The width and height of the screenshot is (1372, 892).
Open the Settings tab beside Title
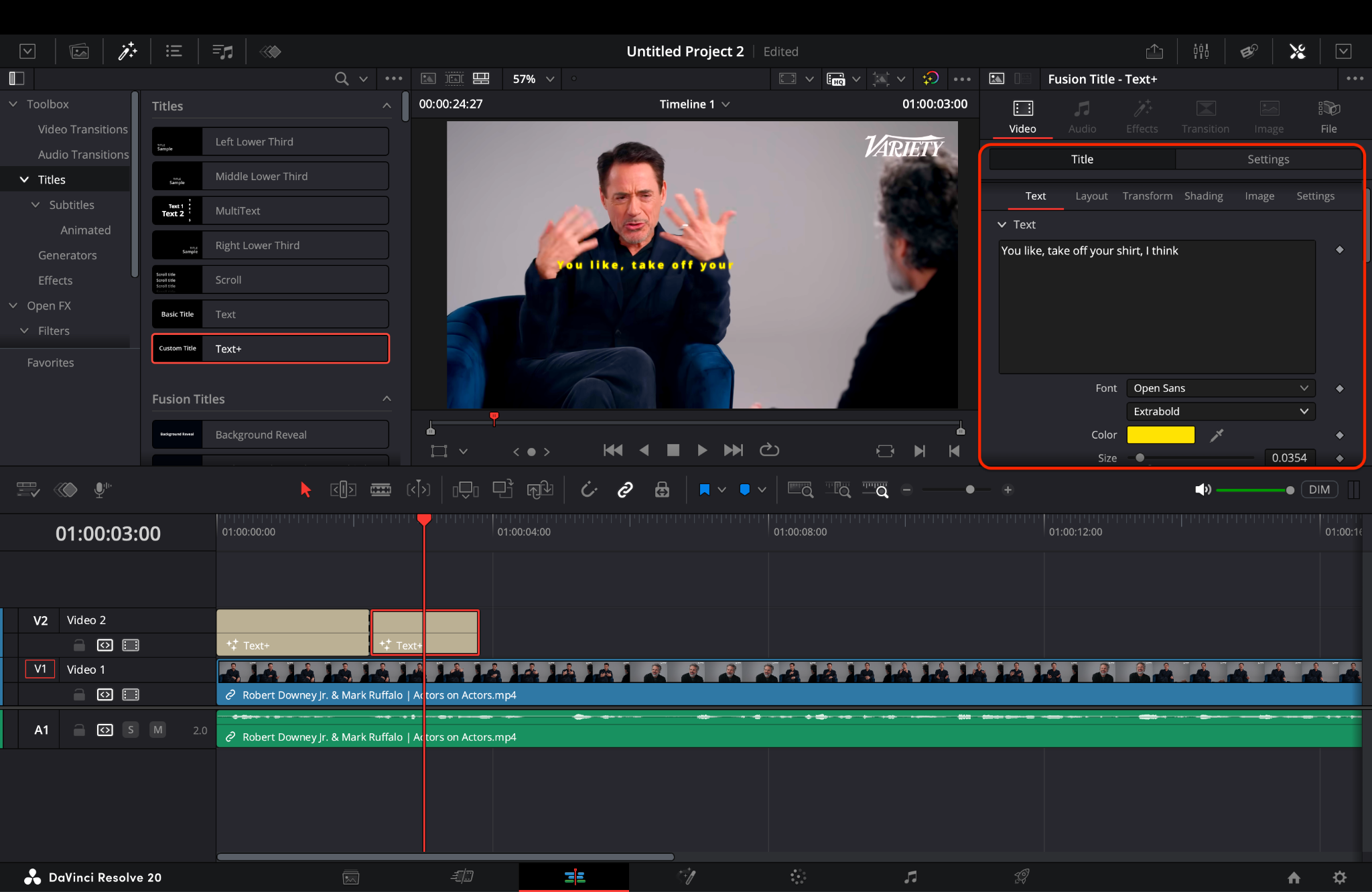coord(1267,159)
